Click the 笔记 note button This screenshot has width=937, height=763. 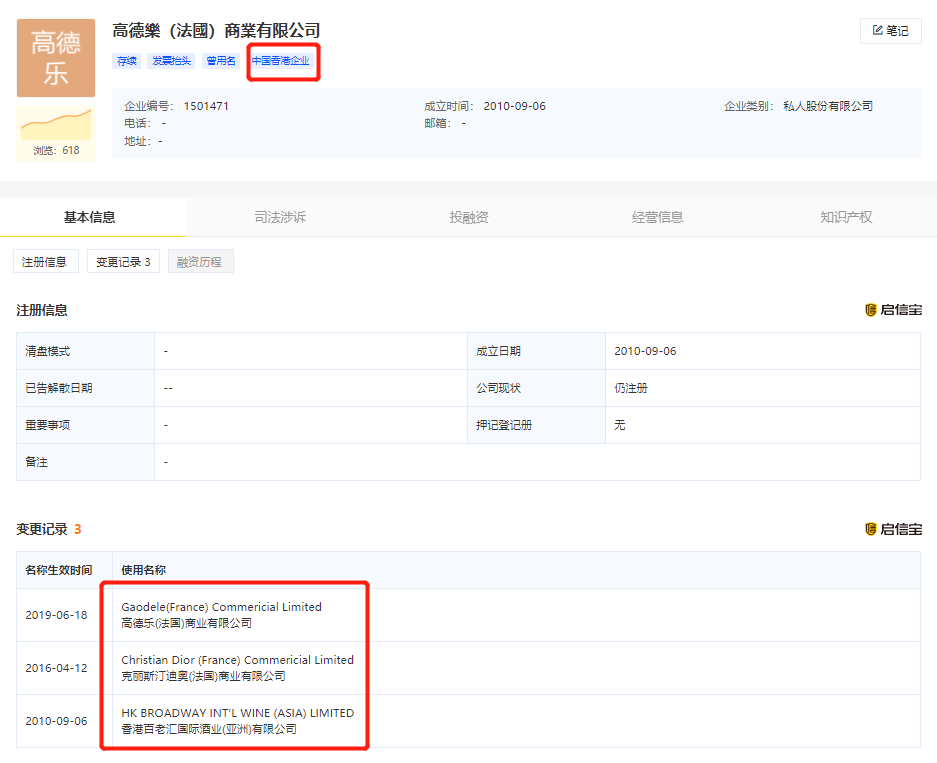[x=890, y=31]
